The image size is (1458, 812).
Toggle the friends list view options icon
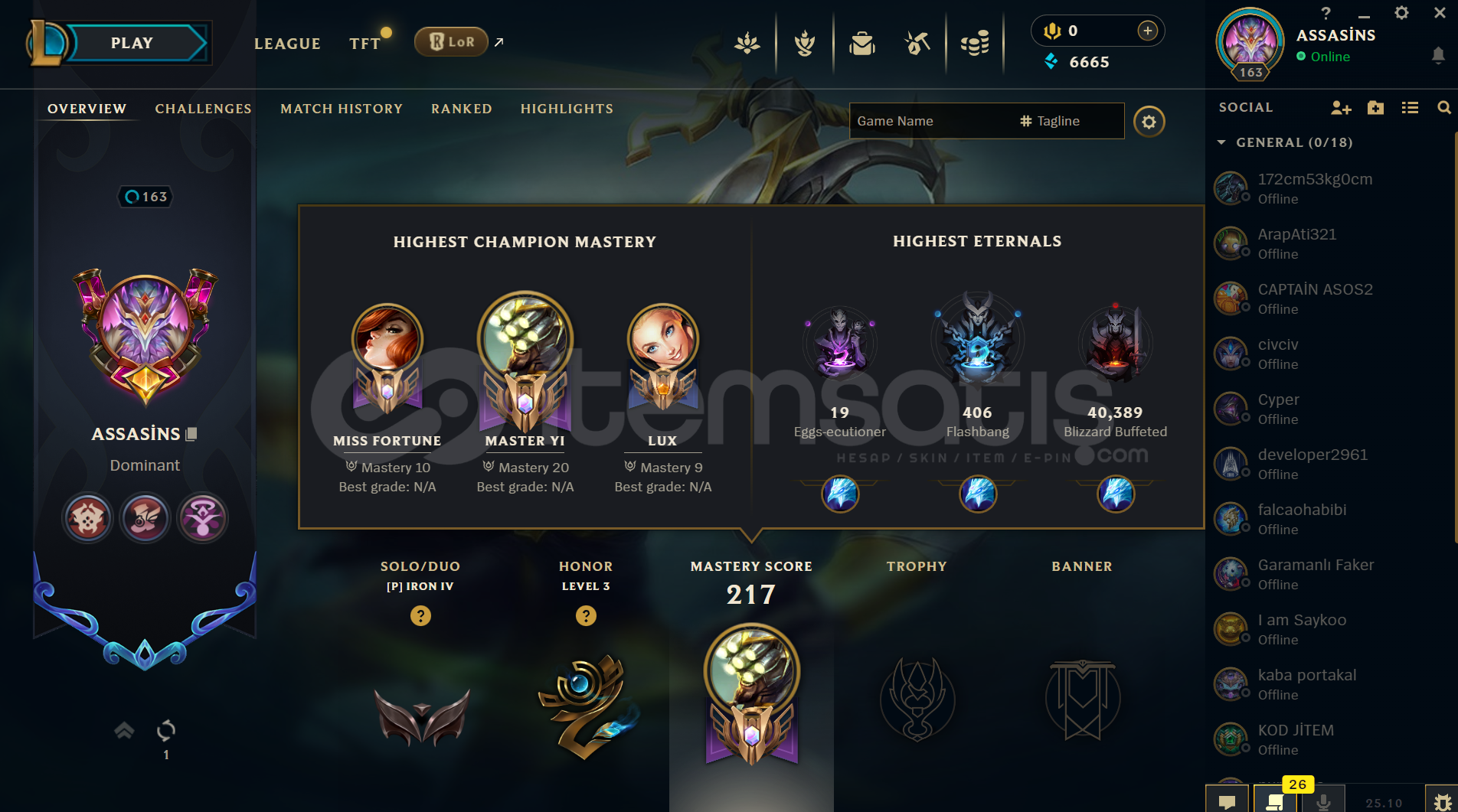coord(1410,108)
